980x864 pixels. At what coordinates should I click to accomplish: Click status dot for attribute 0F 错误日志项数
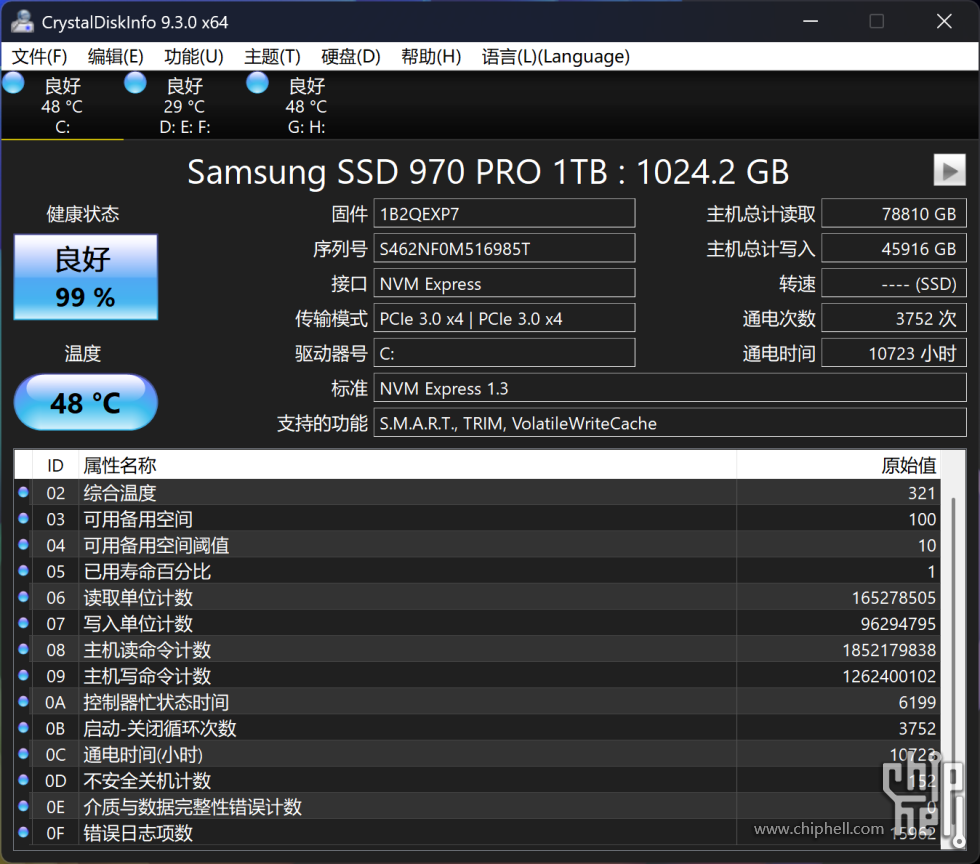coord(23,833)
